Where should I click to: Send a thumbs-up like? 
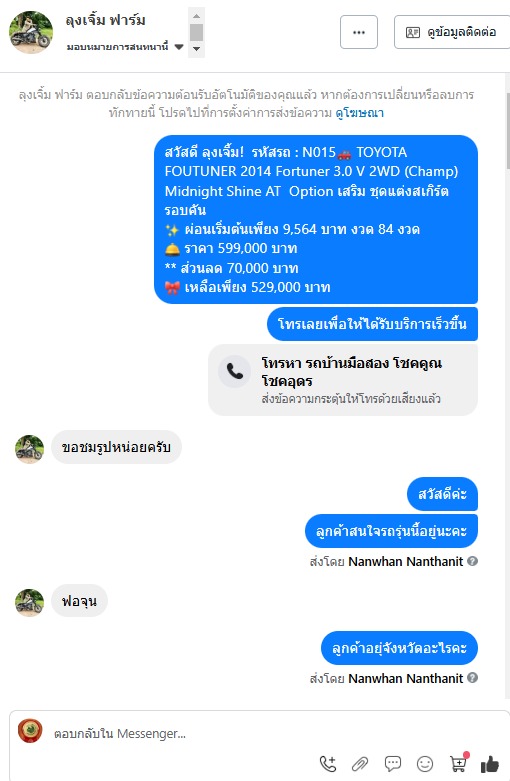[x=490, y=764]
